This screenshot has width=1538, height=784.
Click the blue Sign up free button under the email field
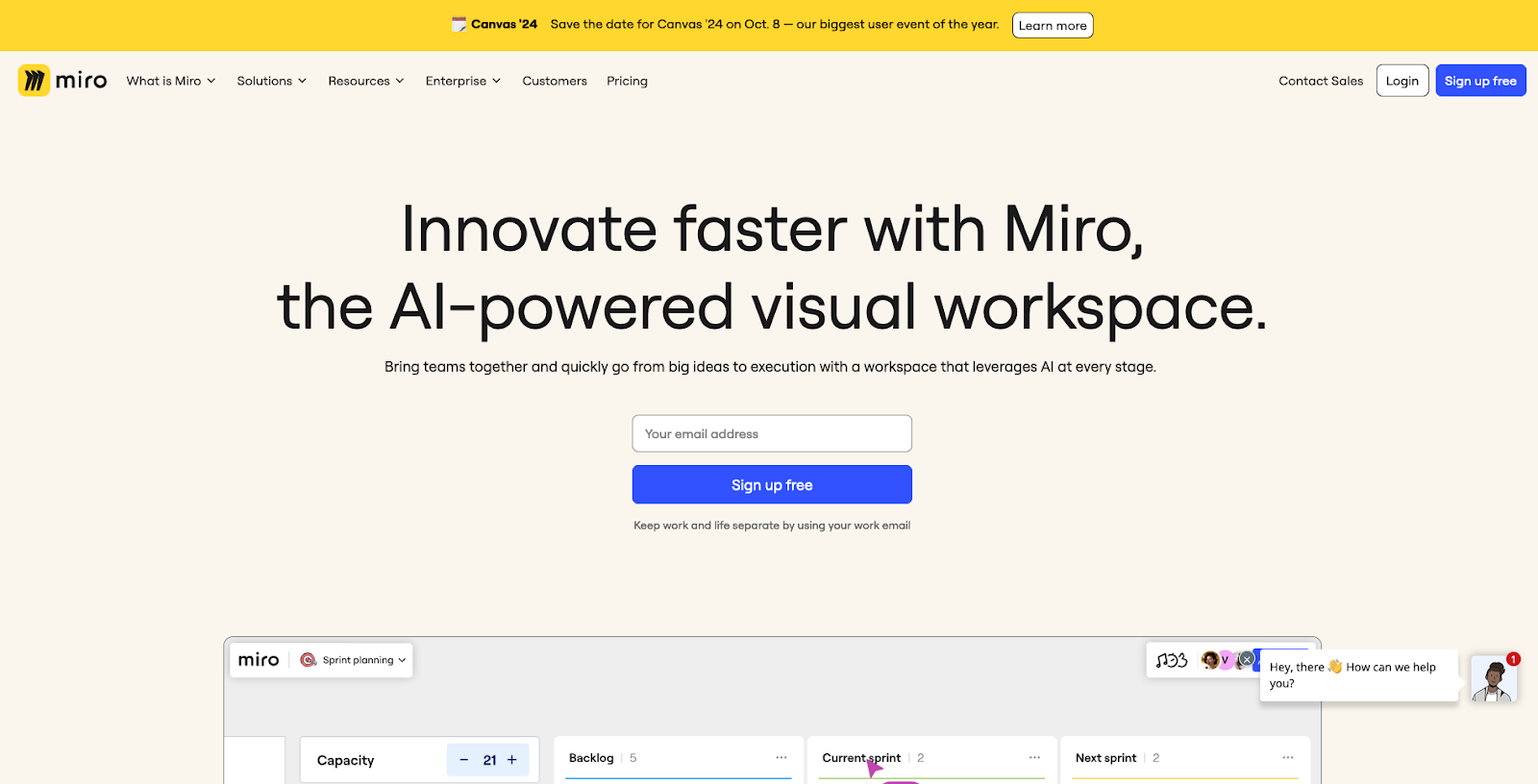[x=772, y=485]
